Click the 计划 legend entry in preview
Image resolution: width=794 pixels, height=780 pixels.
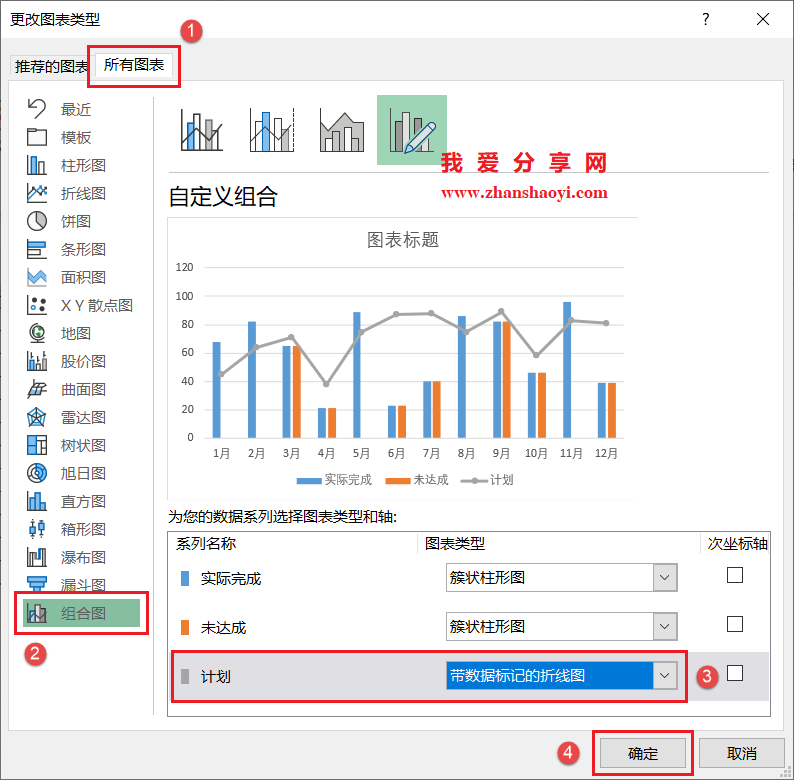487,480
